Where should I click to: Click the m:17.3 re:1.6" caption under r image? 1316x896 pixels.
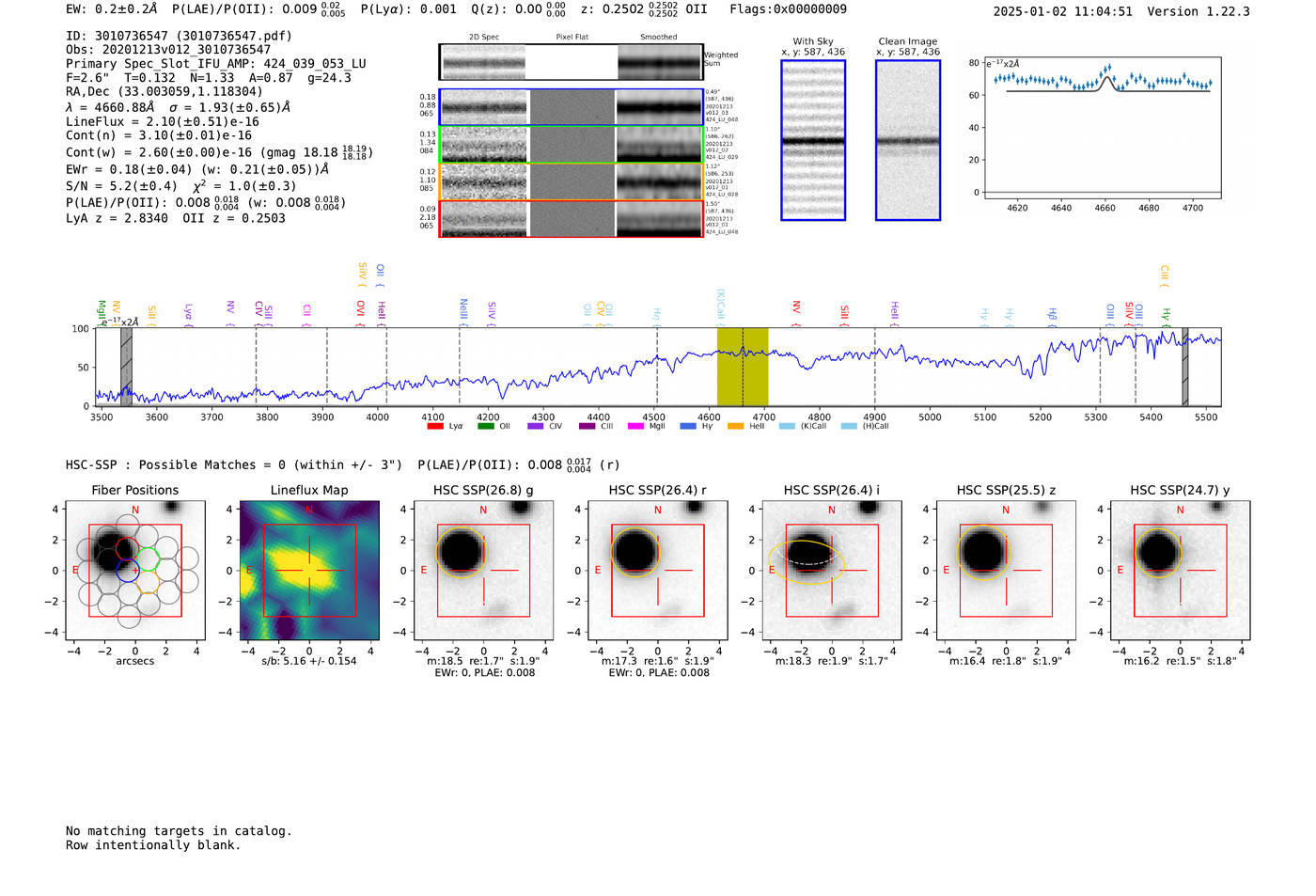[658, 661]
